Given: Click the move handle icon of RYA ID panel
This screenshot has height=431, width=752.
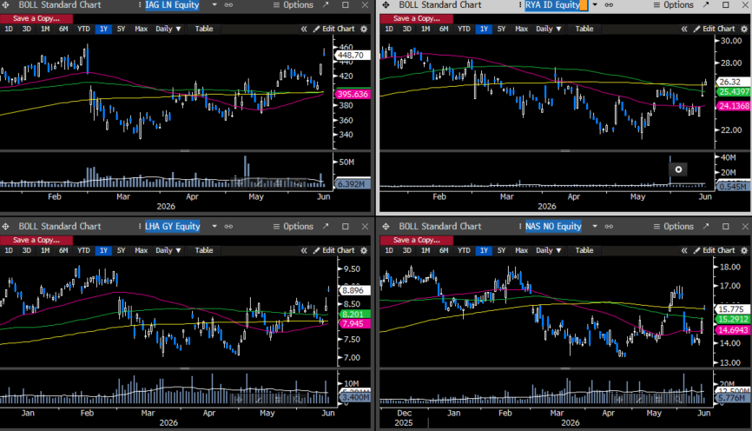Looking at the screenshot, I should pos(386,5).
